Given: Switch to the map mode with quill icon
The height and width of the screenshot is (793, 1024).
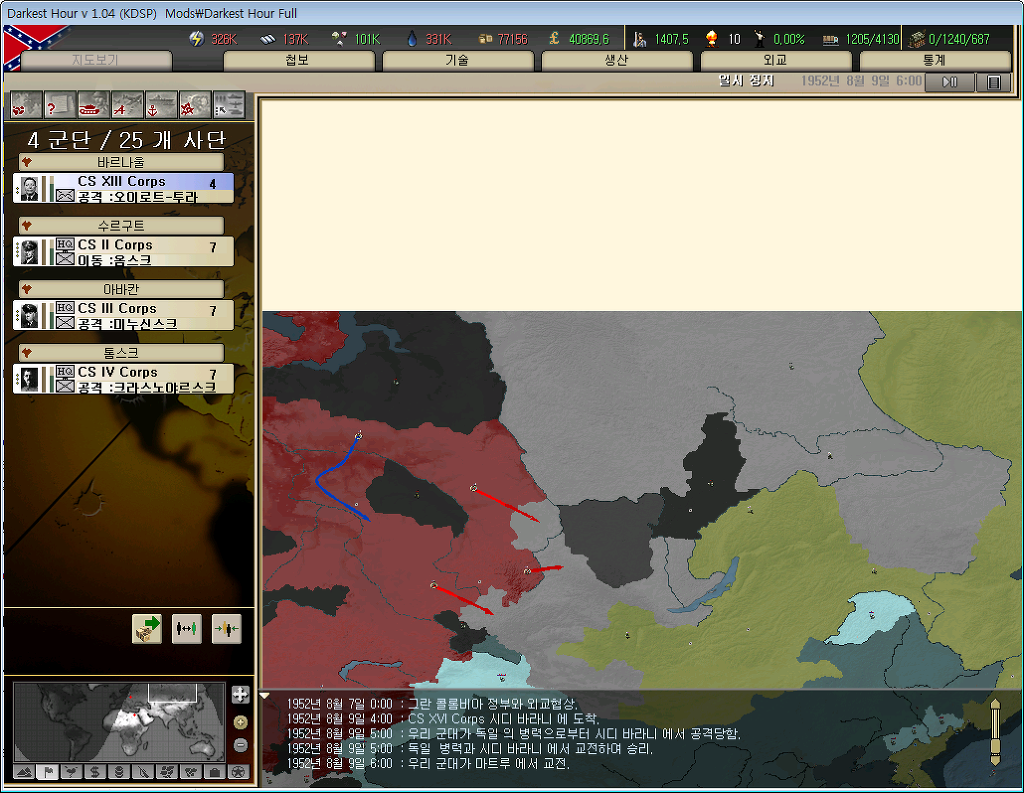Looking at the screenshot, I should click(143, 772).
